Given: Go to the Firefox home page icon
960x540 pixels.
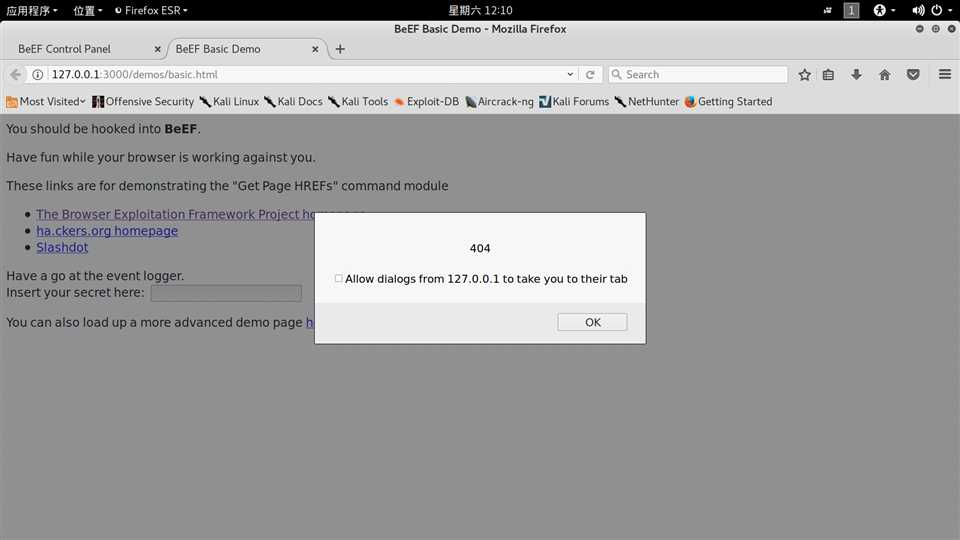Looking at the screenshot, I should point(885,75).
